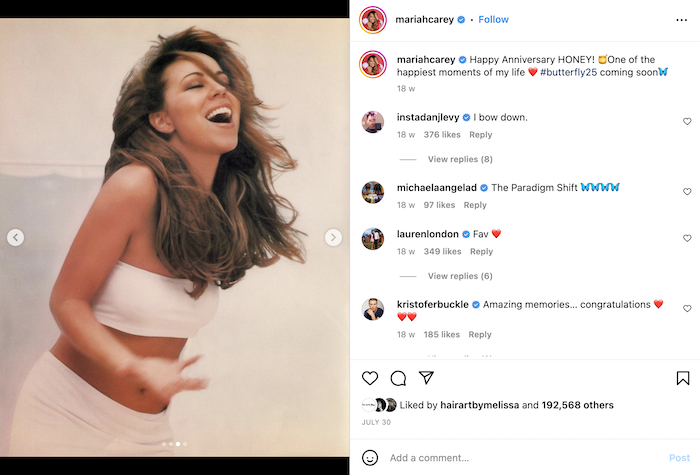Open the emoji picker in the comment box

(x=370, y=458)
